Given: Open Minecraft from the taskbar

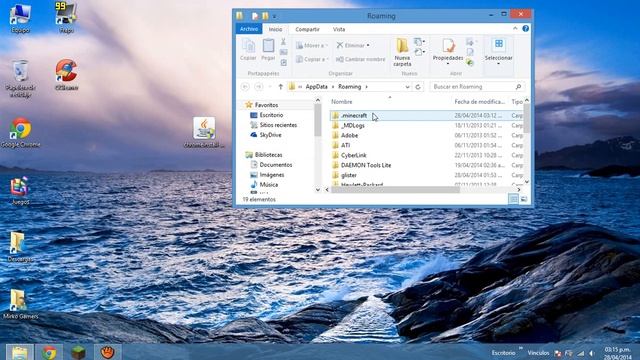Looking at the screenshot, I should click(78, 352).
